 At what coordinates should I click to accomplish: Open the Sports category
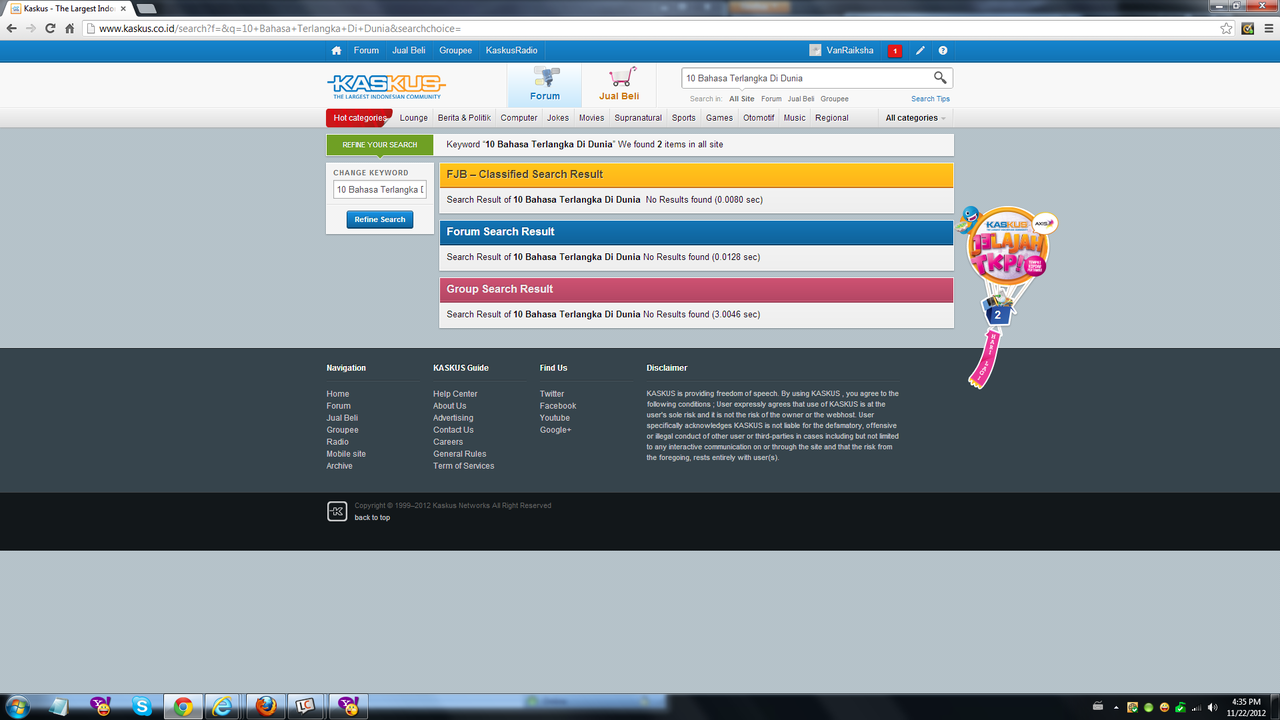click(x=684, y=118)
